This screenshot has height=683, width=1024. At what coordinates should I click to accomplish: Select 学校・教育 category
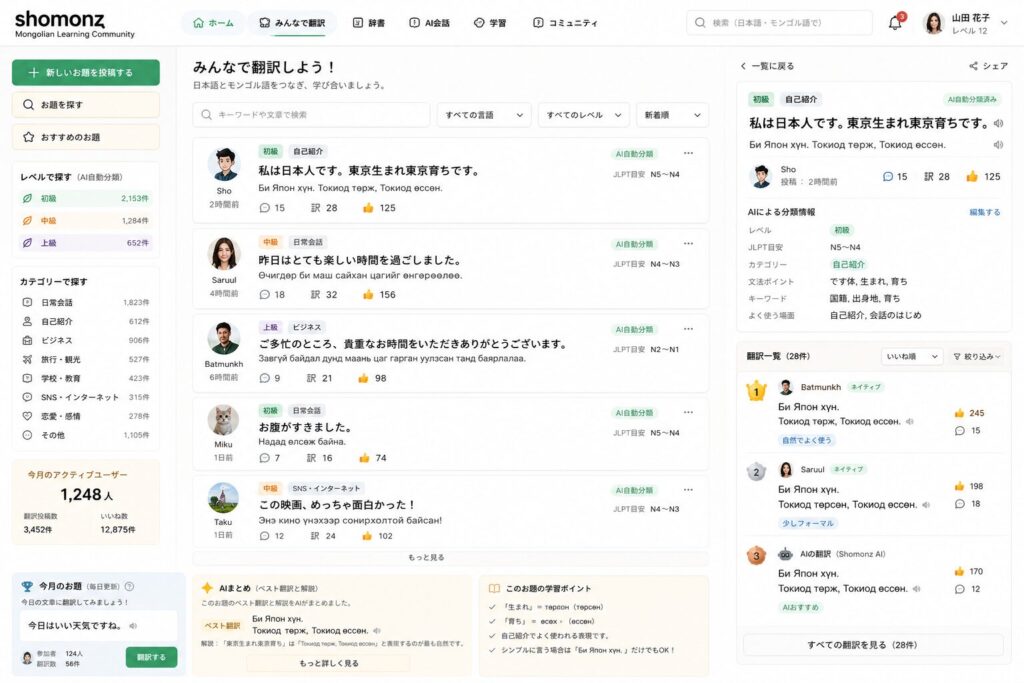(86, 378)
